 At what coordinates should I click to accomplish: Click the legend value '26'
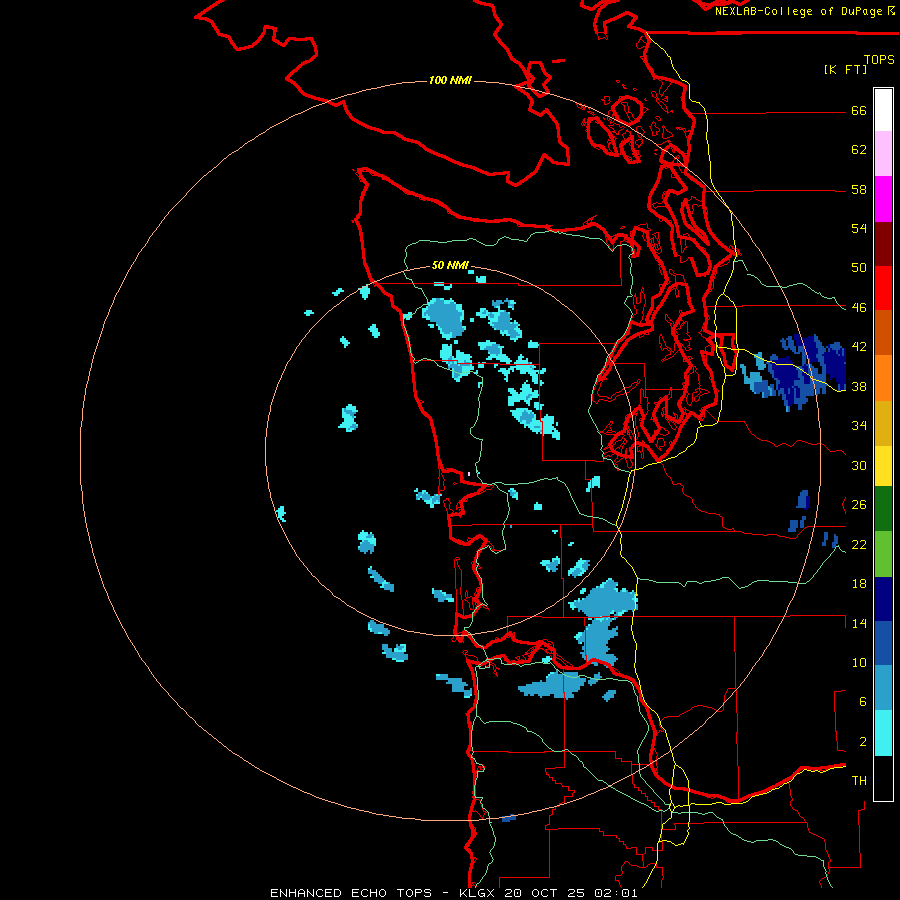click(x=859, y=505)
